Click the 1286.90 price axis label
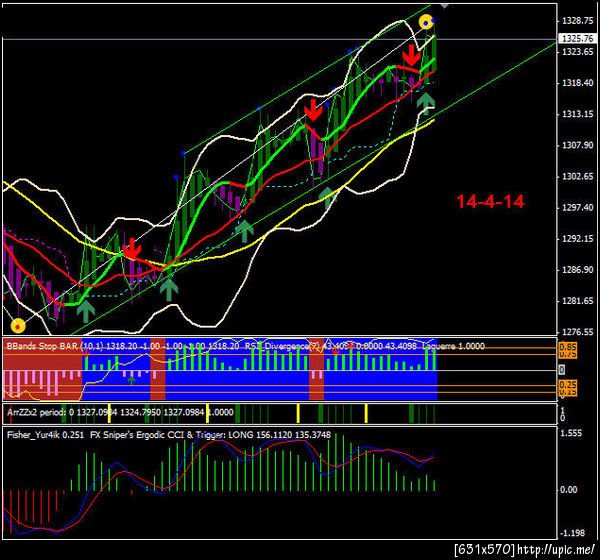Viewport: 600px width, 560px height. [577, 270]
